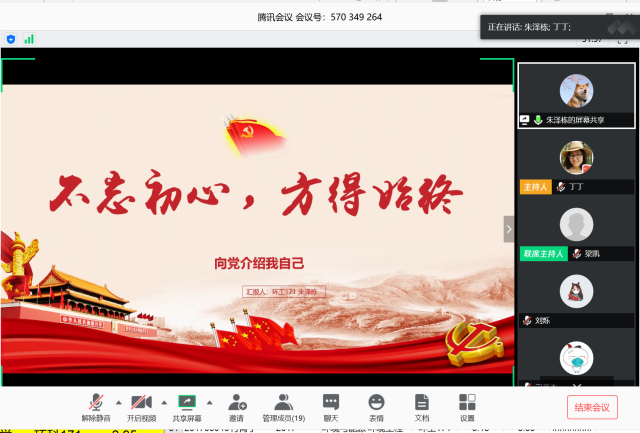Select 朱泽栋's screen share video tile
The height and width of the screenshot is (433, 640).
[576, 95]
